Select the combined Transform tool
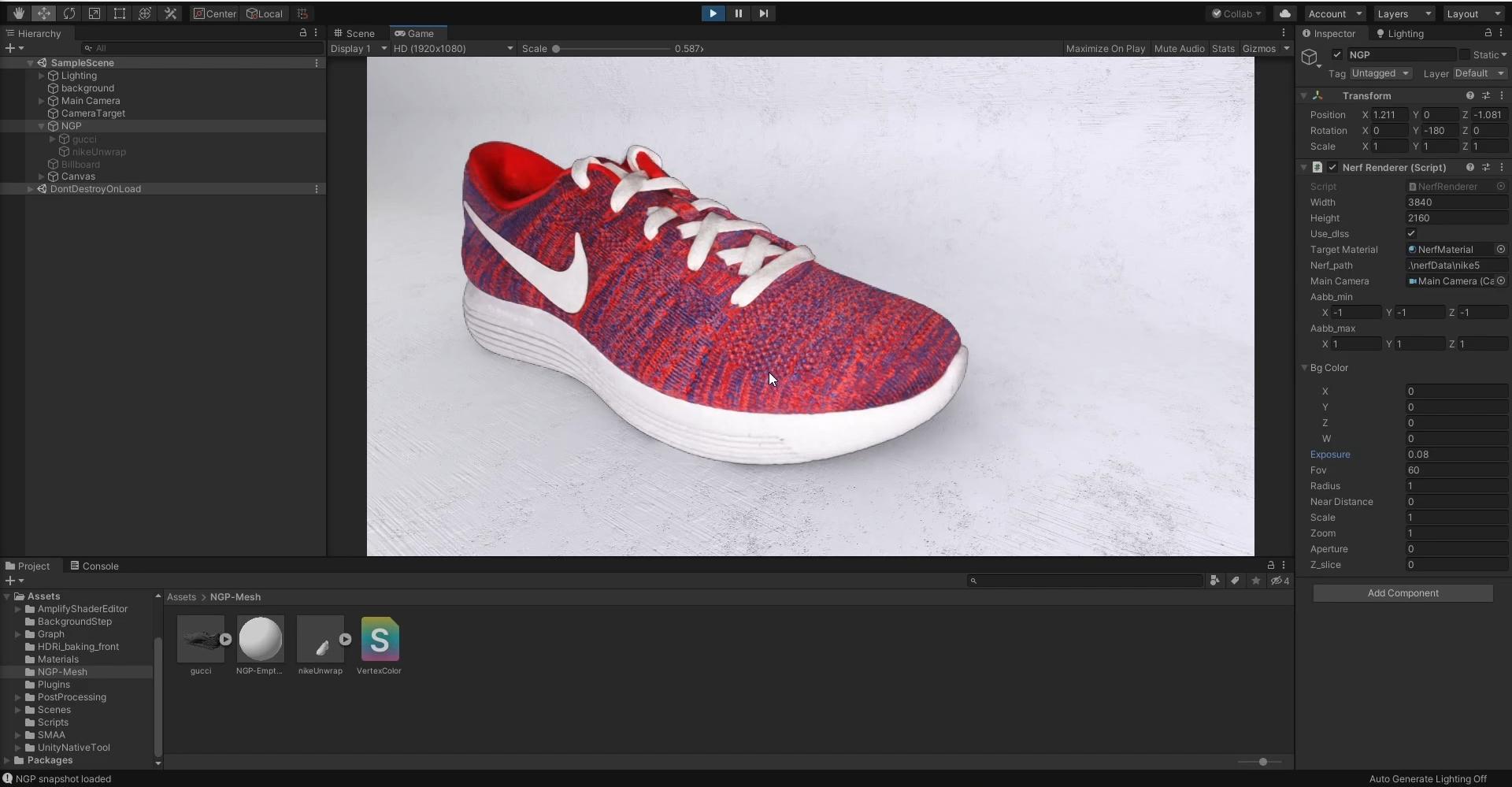This screenshot has width=1512, height=787. tap(144, 13)
